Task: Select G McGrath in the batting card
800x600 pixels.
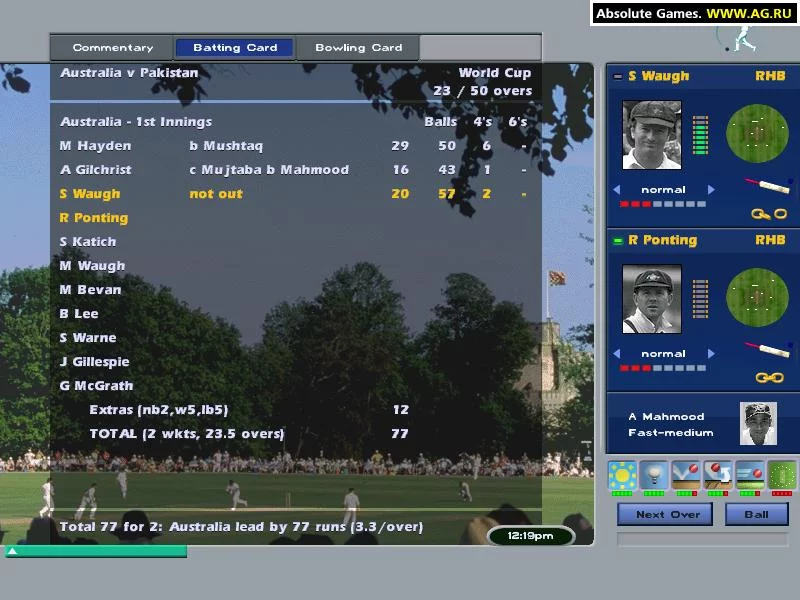Action: [96, 386]
